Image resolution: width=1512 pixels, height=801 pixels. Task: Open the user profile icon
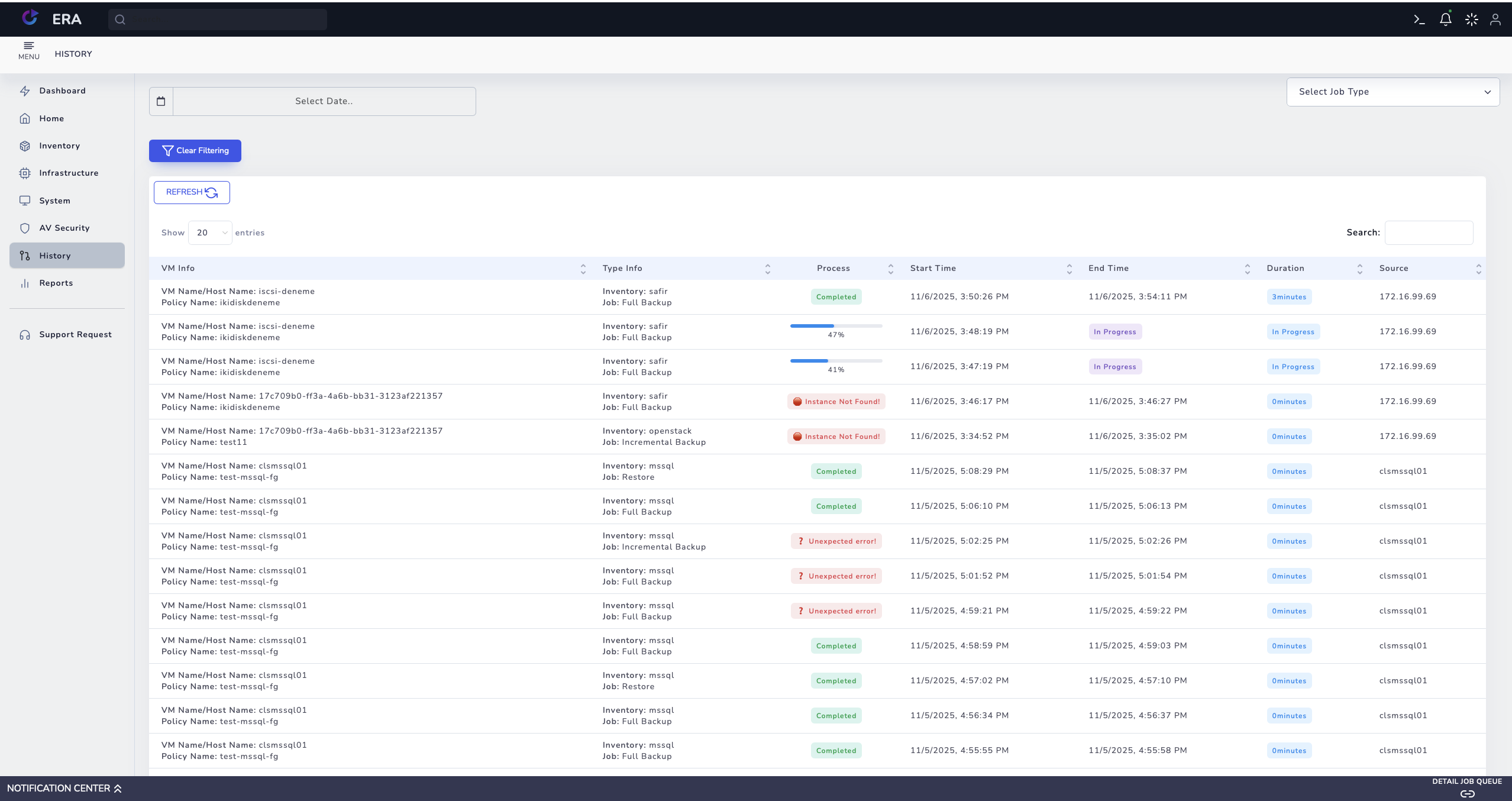pos(1495,20)
